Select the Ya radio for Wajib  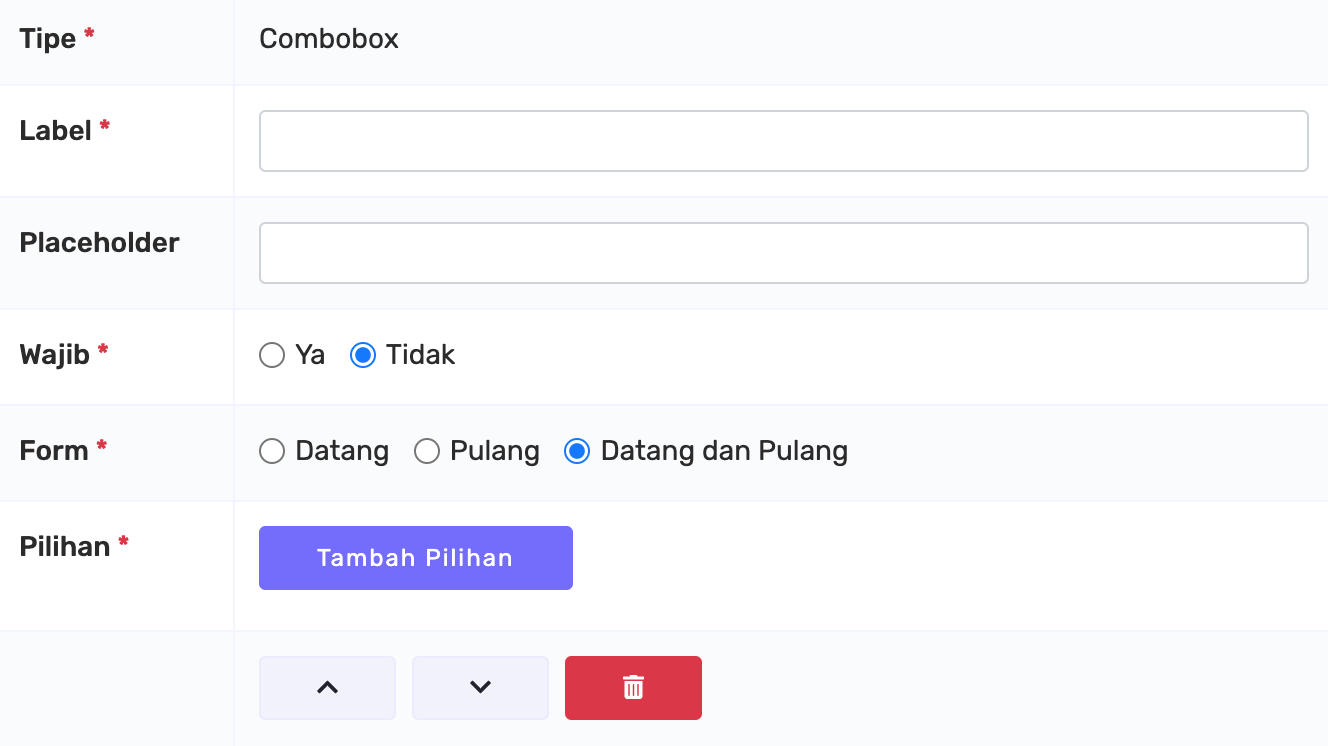click(272, 355)
